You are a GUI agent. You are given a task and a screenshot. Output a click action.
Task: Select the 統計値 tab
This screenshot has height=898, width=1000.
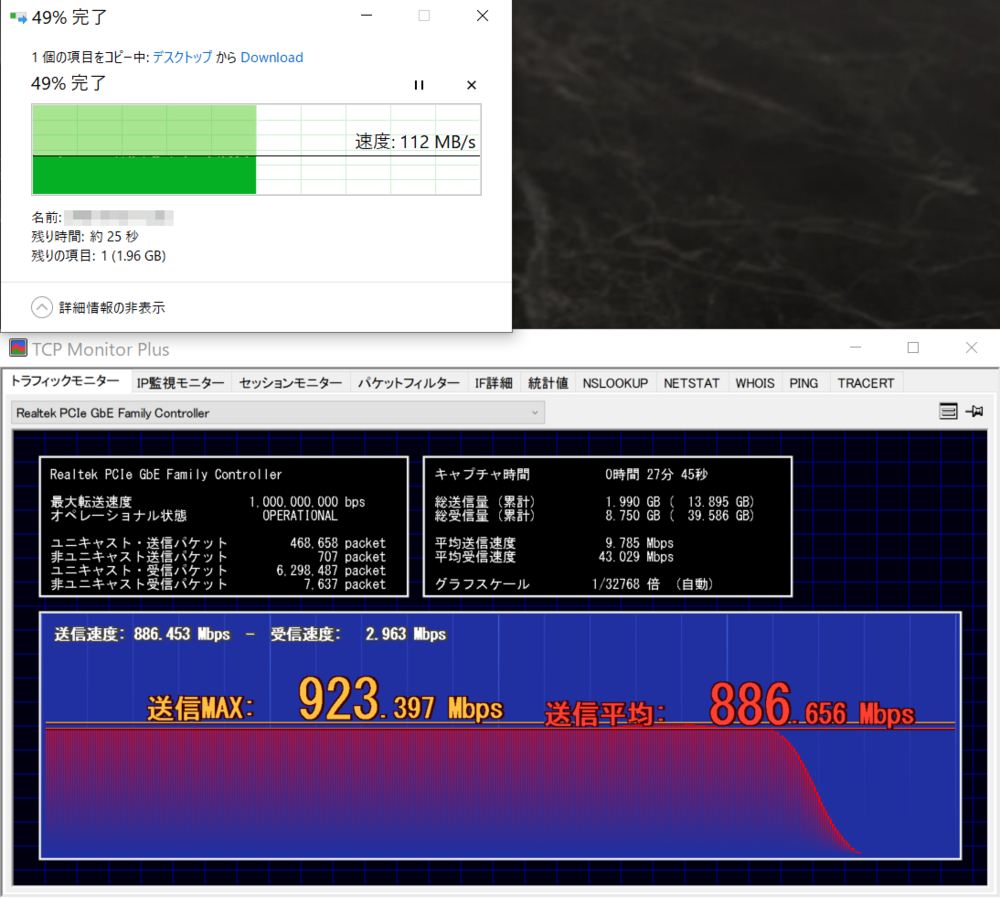click(x=548, y=383)
